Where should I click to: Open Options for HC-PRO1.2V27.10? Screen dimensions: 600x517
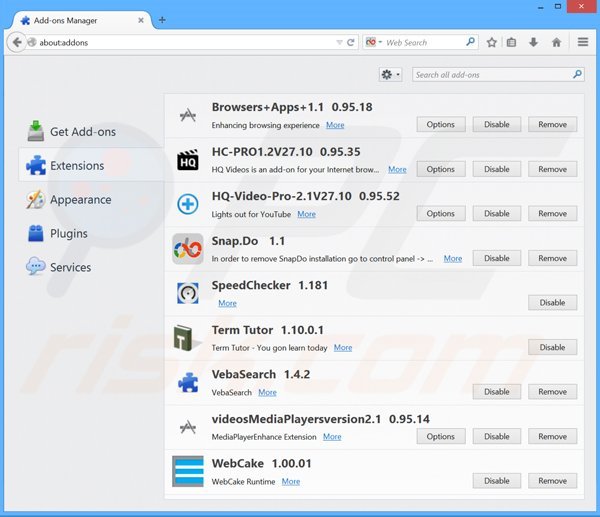point(441,169)
